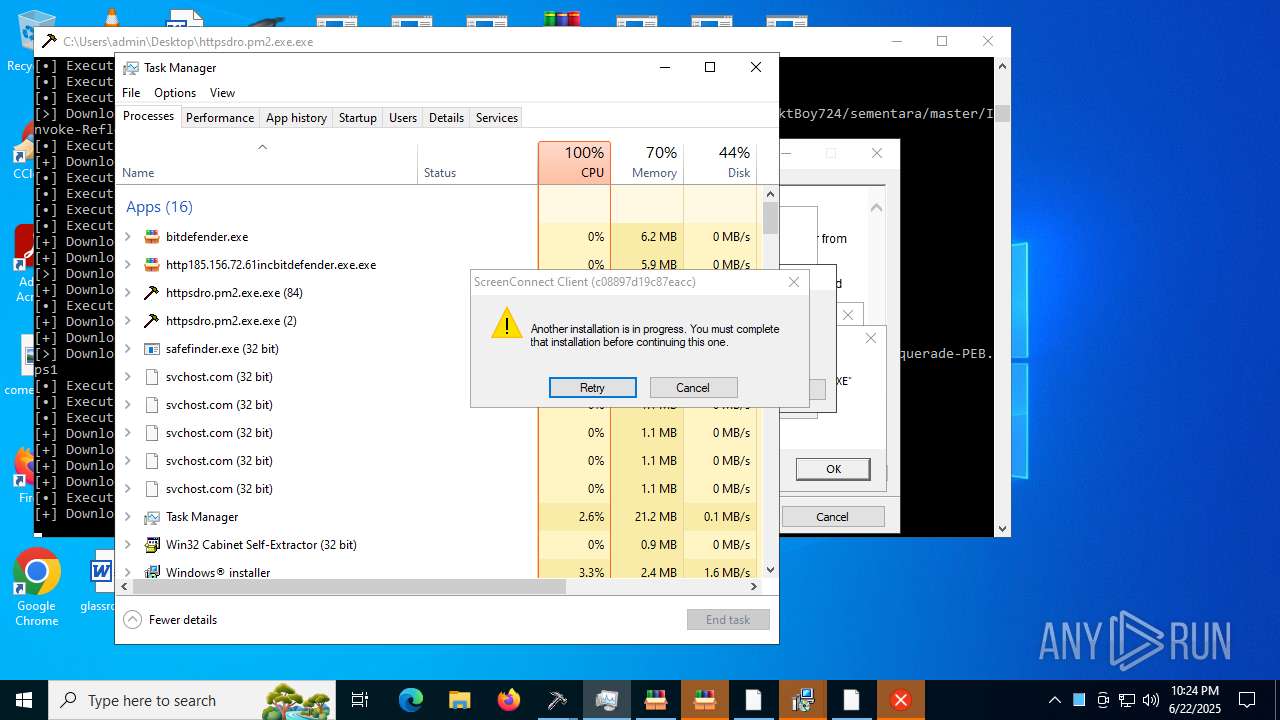The height and width of the screenshot is (720, 1280).
Task: Click the pickaxe icon in the console title bar
Action: click(x=48, y=41)
